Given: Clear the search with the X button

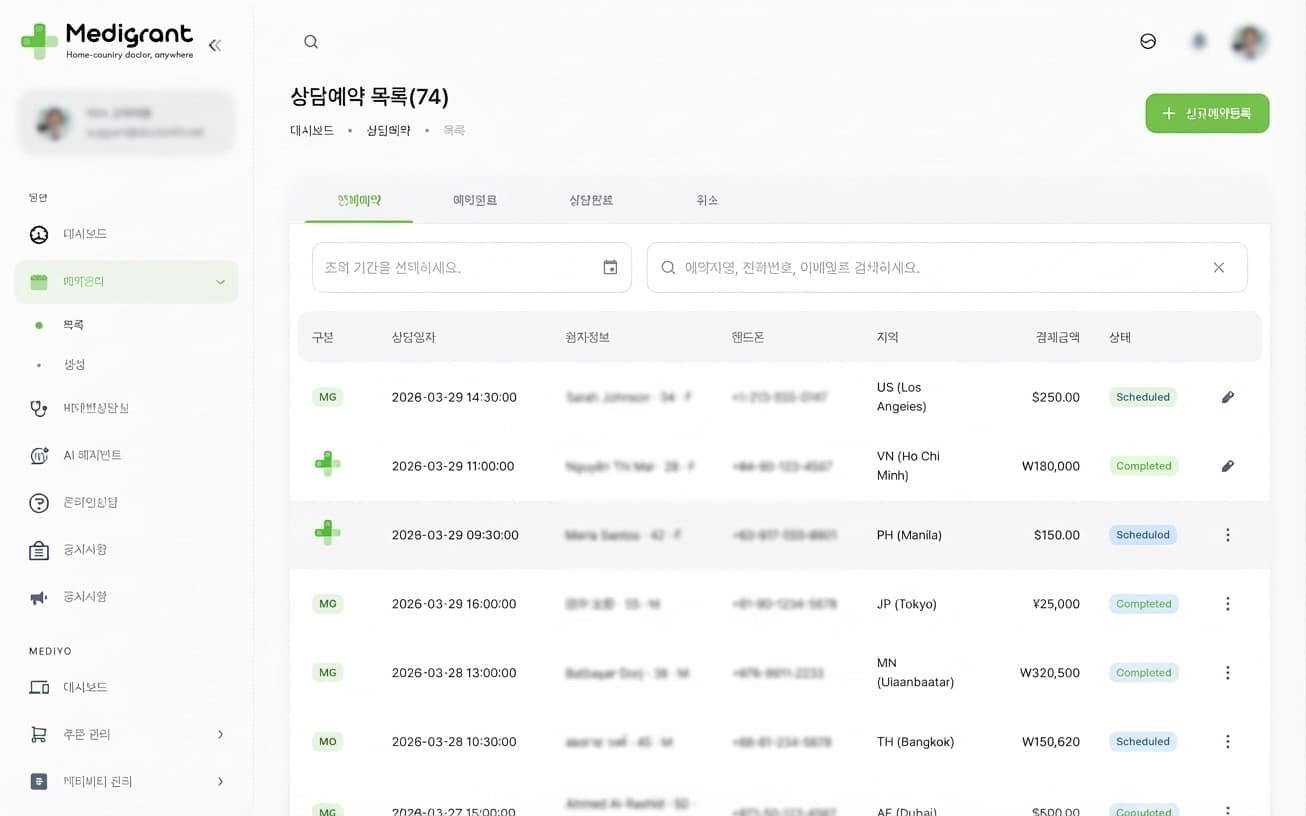Looking at the screenshot, I should click(x=1219, y=267).
